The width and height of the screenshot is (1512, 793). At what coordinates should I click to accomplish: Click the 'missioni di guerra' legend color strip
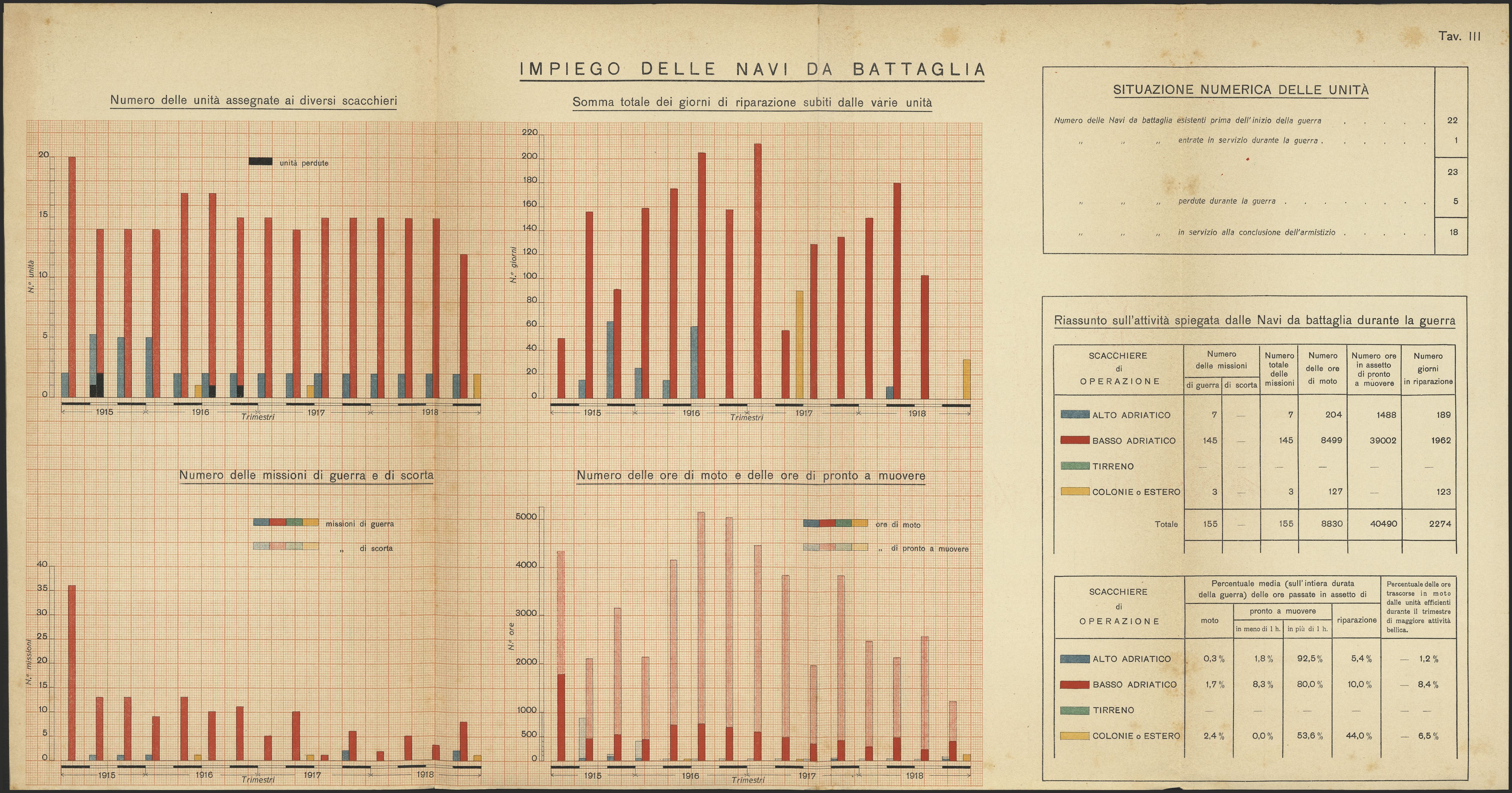click(286, 522)
